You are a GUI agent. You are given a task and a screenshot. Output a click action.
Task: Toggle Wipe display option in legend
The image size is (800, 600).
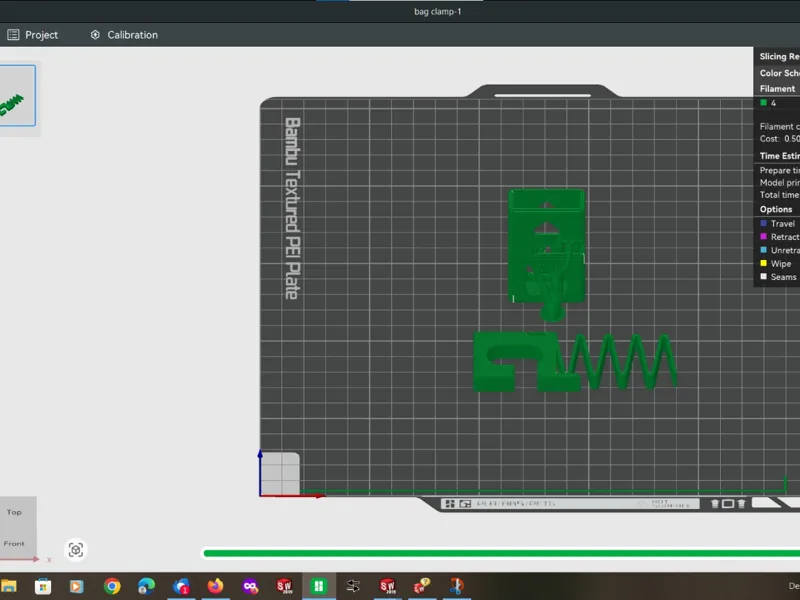tap(776, 263)
